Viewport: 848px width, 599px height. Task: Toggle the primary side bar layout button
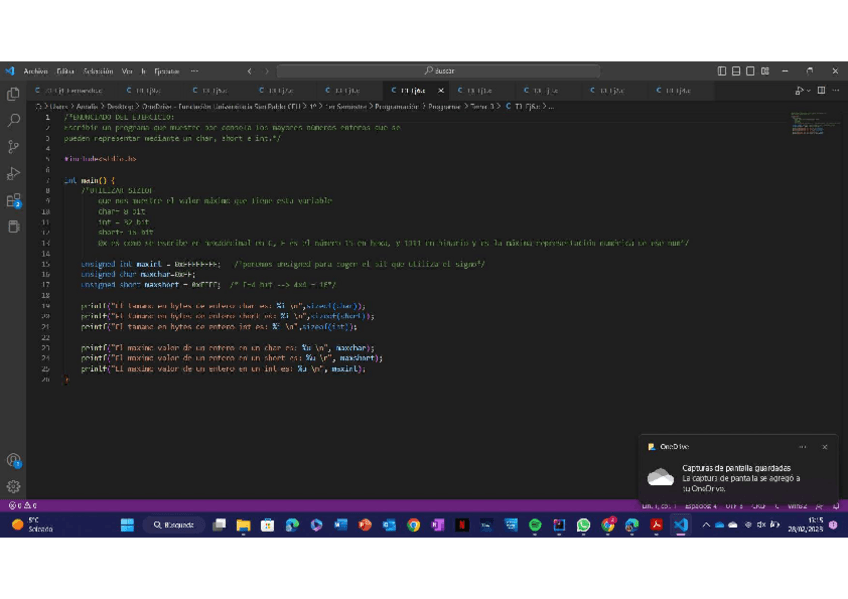point(722,71)
